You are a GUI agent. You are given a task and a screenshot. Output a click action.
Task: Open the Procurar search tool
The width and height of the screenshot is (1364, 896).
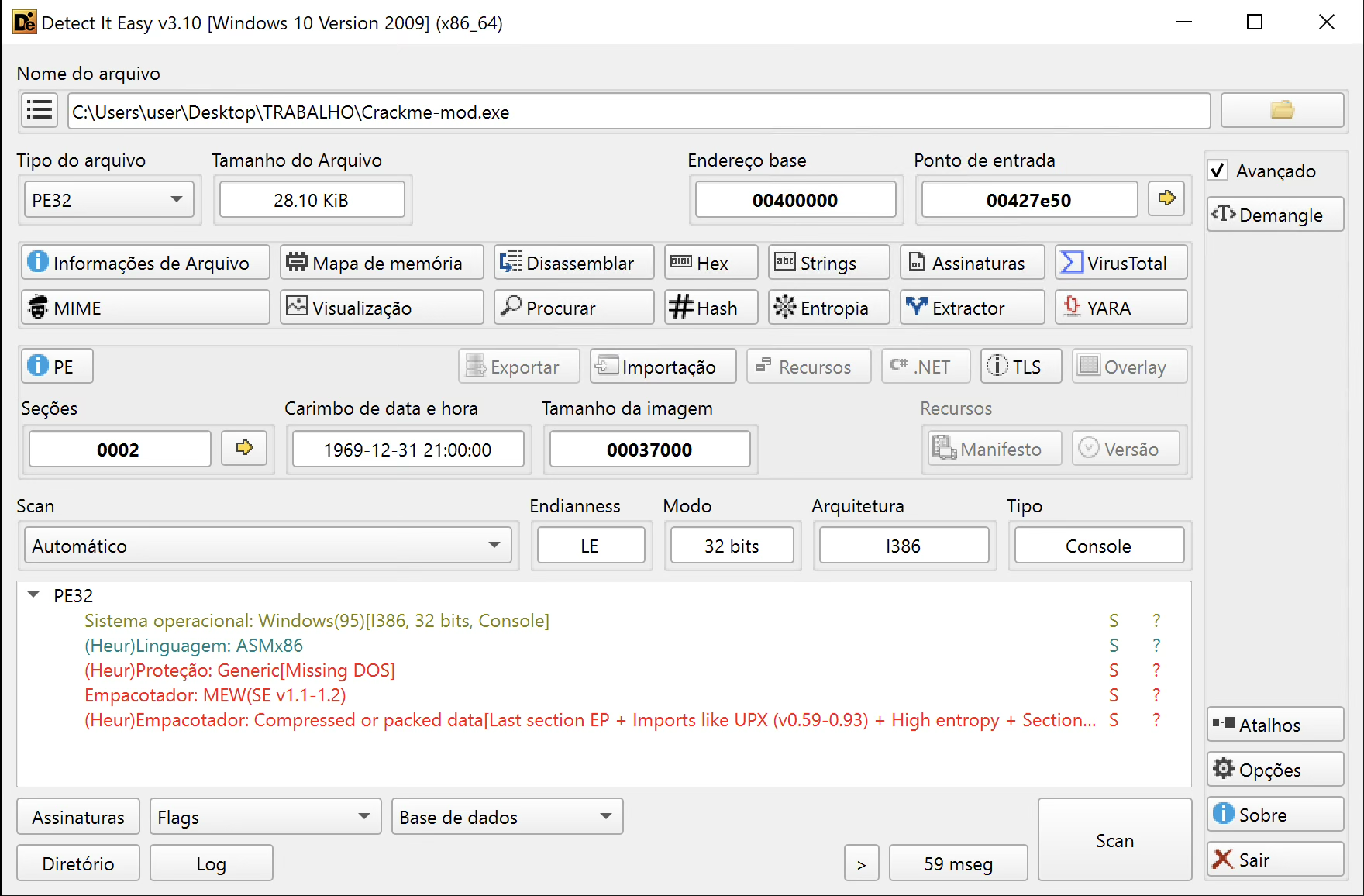pos(574,308)
